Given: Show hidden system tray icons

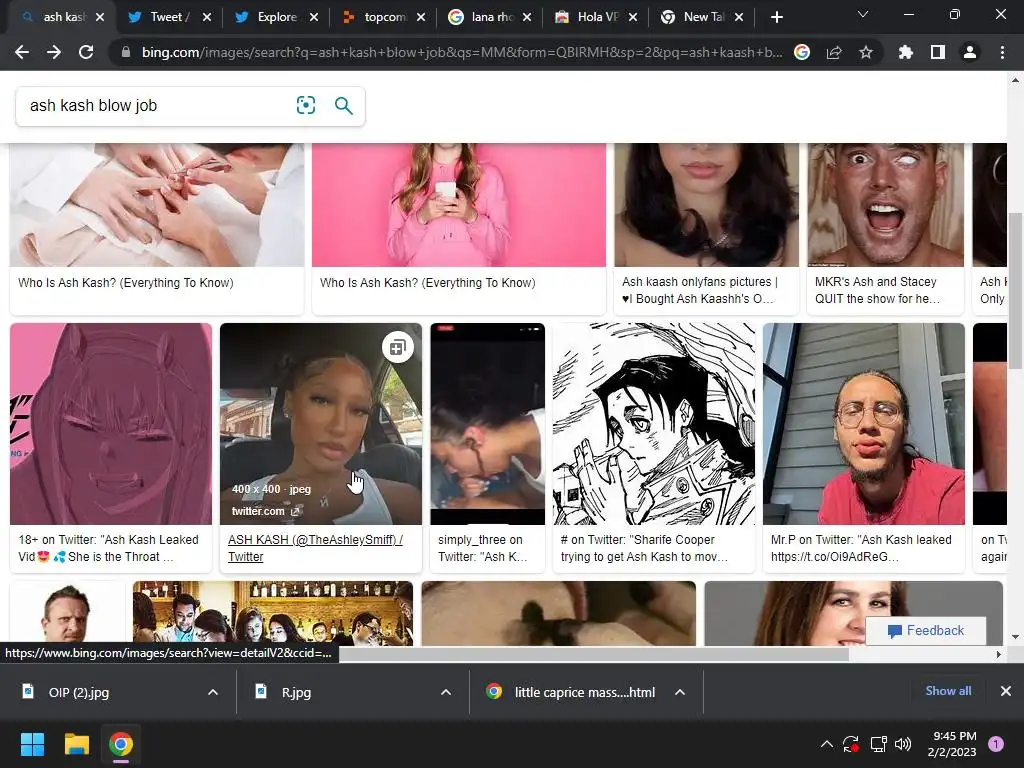Looking at the screenshot, I should pyautogui.click(x=827, y=744).
